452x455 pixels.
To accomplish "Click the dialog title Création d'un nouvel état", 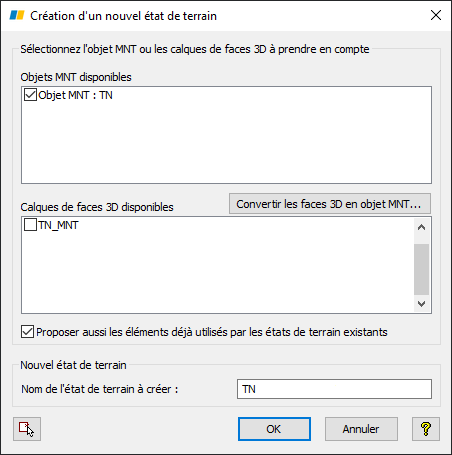I will tap(123, 16).
